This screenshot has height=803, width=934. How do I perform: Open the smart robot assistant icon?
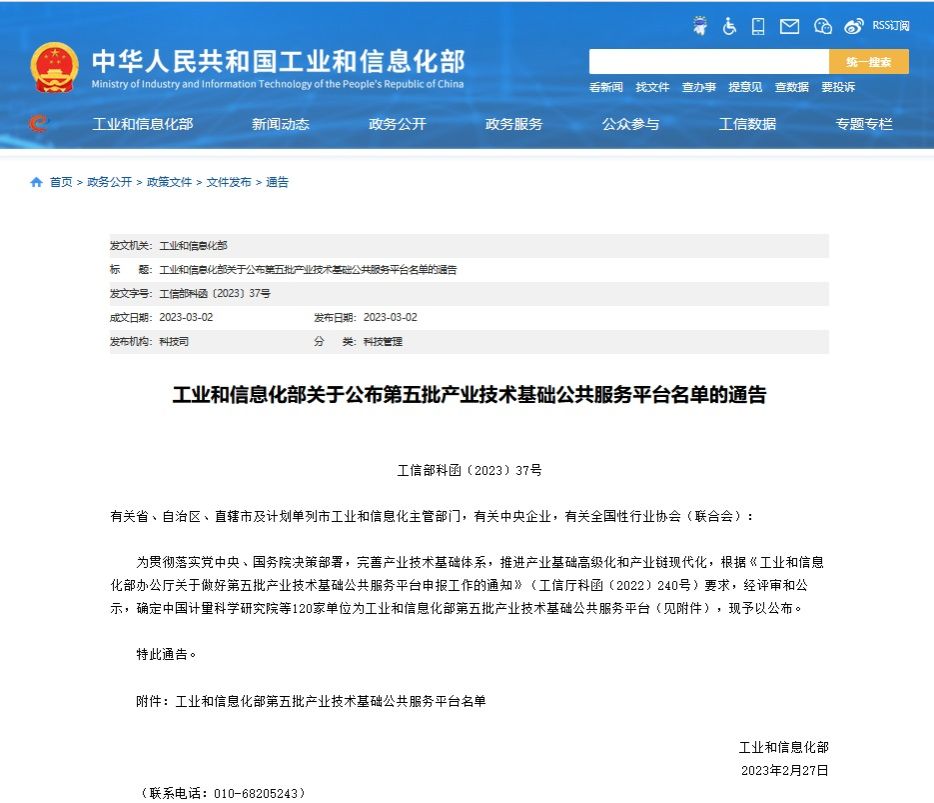(x=700, y=26)
